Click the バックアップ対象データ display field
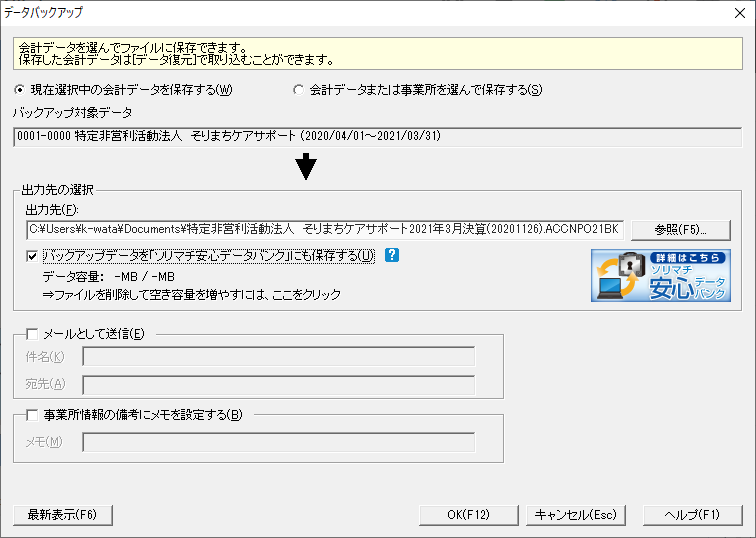756x538 pixels. [x=370, y=136]
